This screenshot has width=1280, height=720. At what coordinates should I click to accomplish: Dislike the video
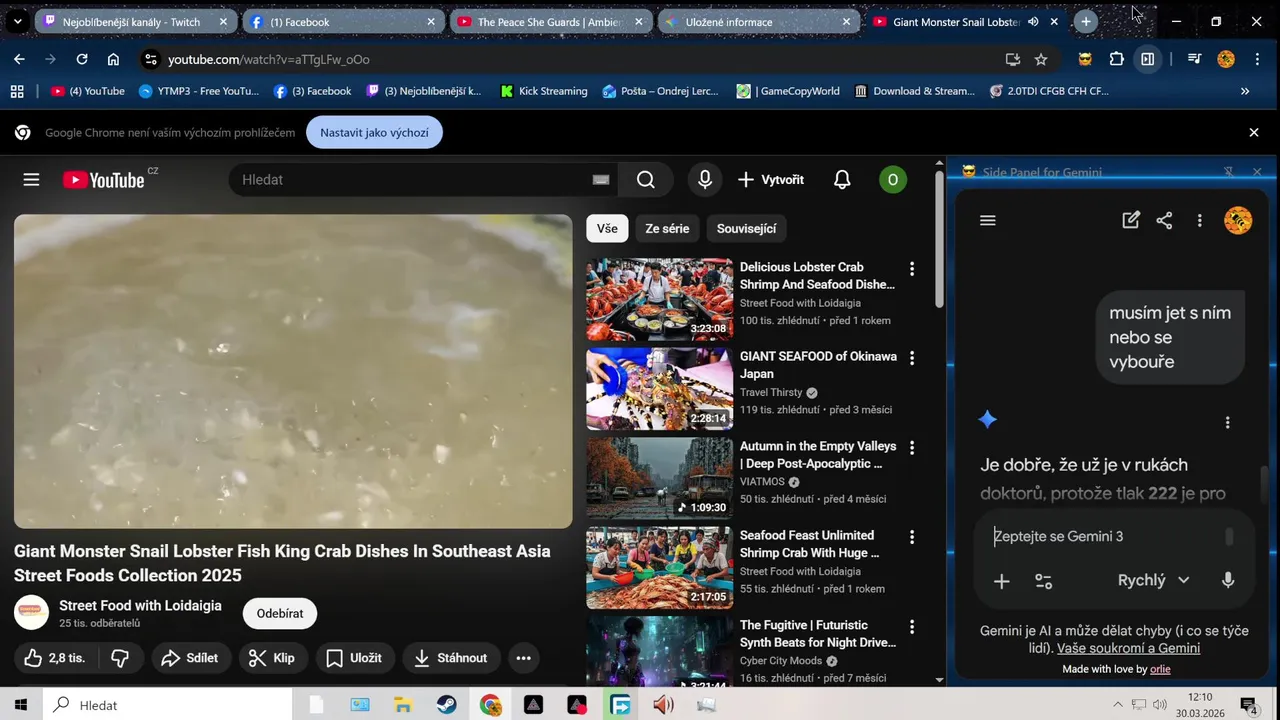point(119,658)
